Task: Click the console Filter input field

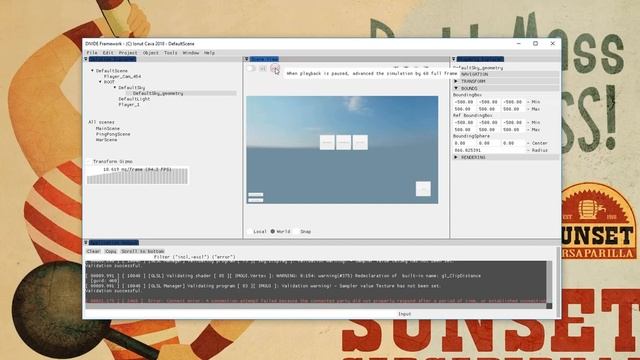Action: coord(119,257)
